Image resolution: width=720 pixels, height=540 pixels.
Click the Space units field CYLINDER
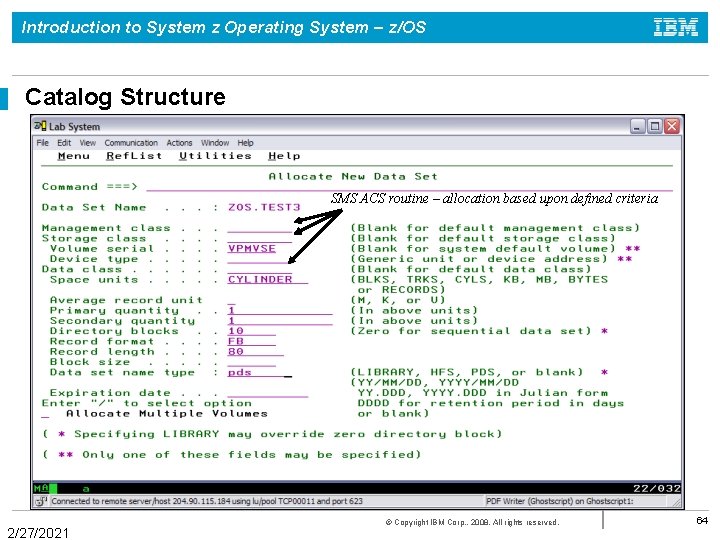pyautogui.click(x=268, y=280)
